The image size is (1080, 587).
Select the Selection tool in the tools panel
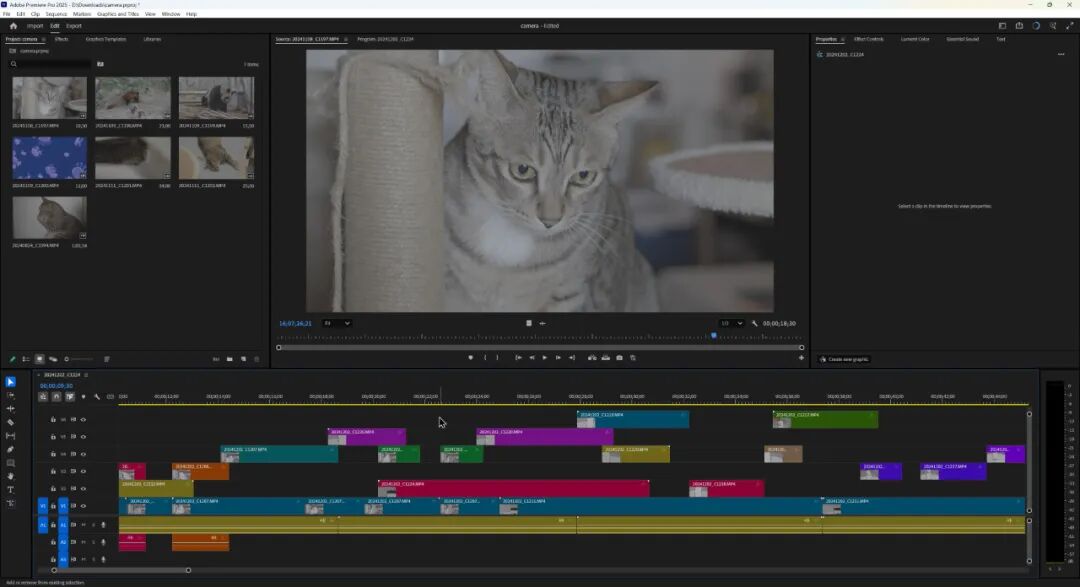pos(10,382)
